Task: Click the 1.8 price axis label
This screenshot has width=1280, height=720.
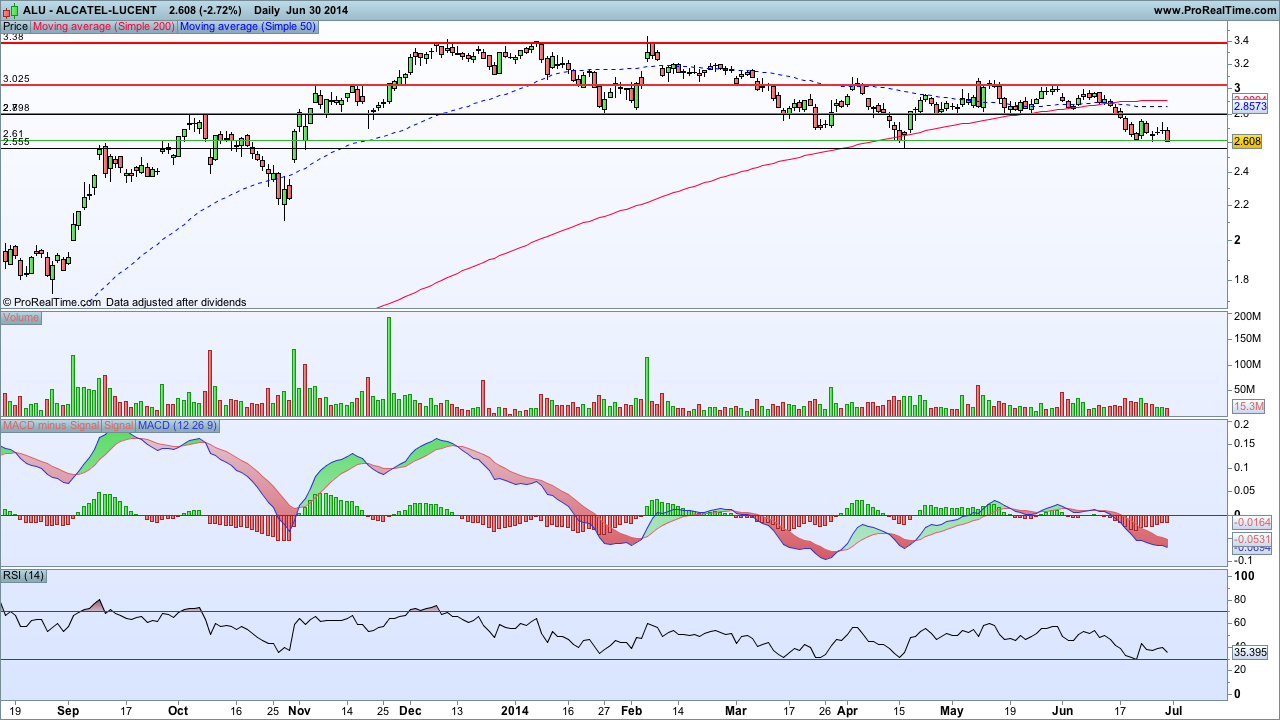Action: [1242, 279]
